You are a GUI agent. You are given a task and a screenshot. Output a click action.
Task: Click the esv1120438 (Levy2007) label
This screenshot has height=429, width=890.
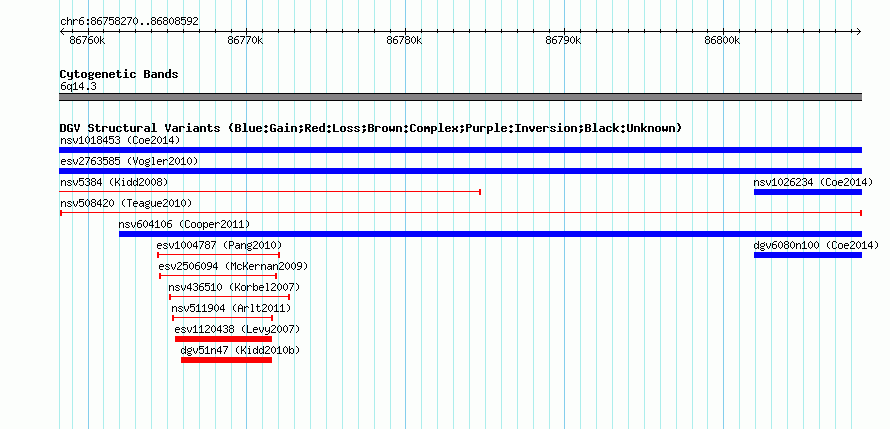(x=237, y=329)
